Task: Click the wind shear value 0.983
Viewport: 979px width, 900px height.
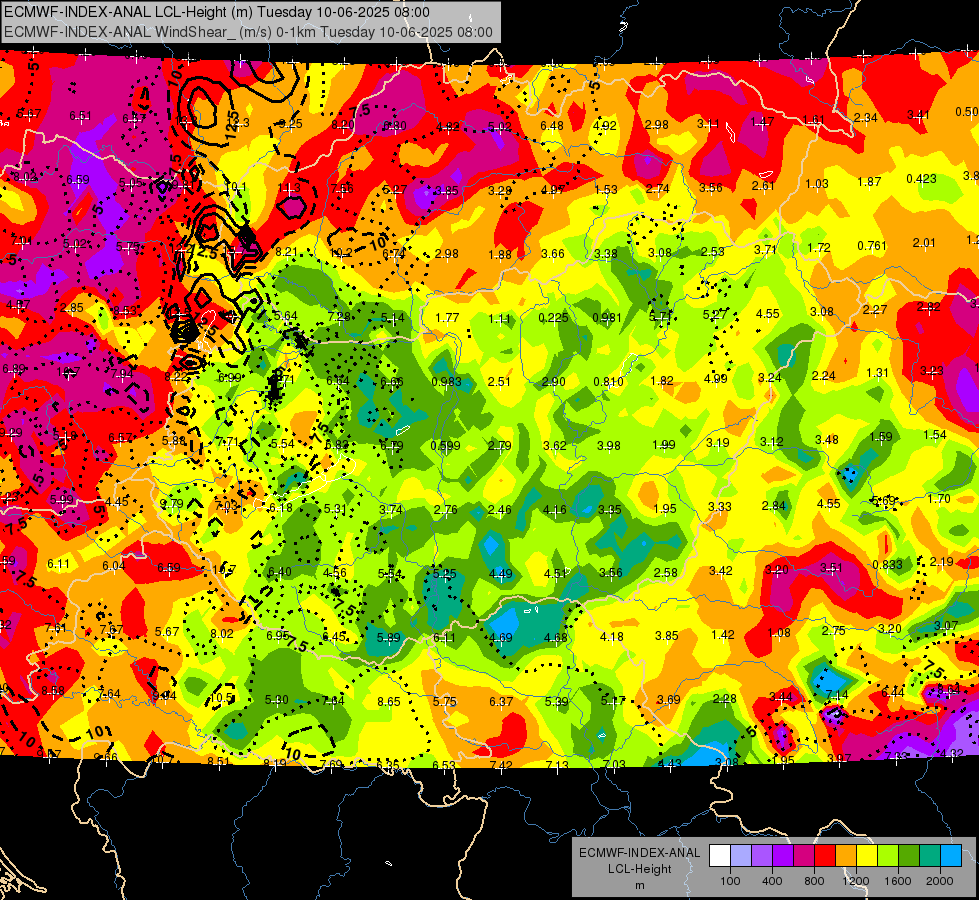Action: [x=446, y=382]
